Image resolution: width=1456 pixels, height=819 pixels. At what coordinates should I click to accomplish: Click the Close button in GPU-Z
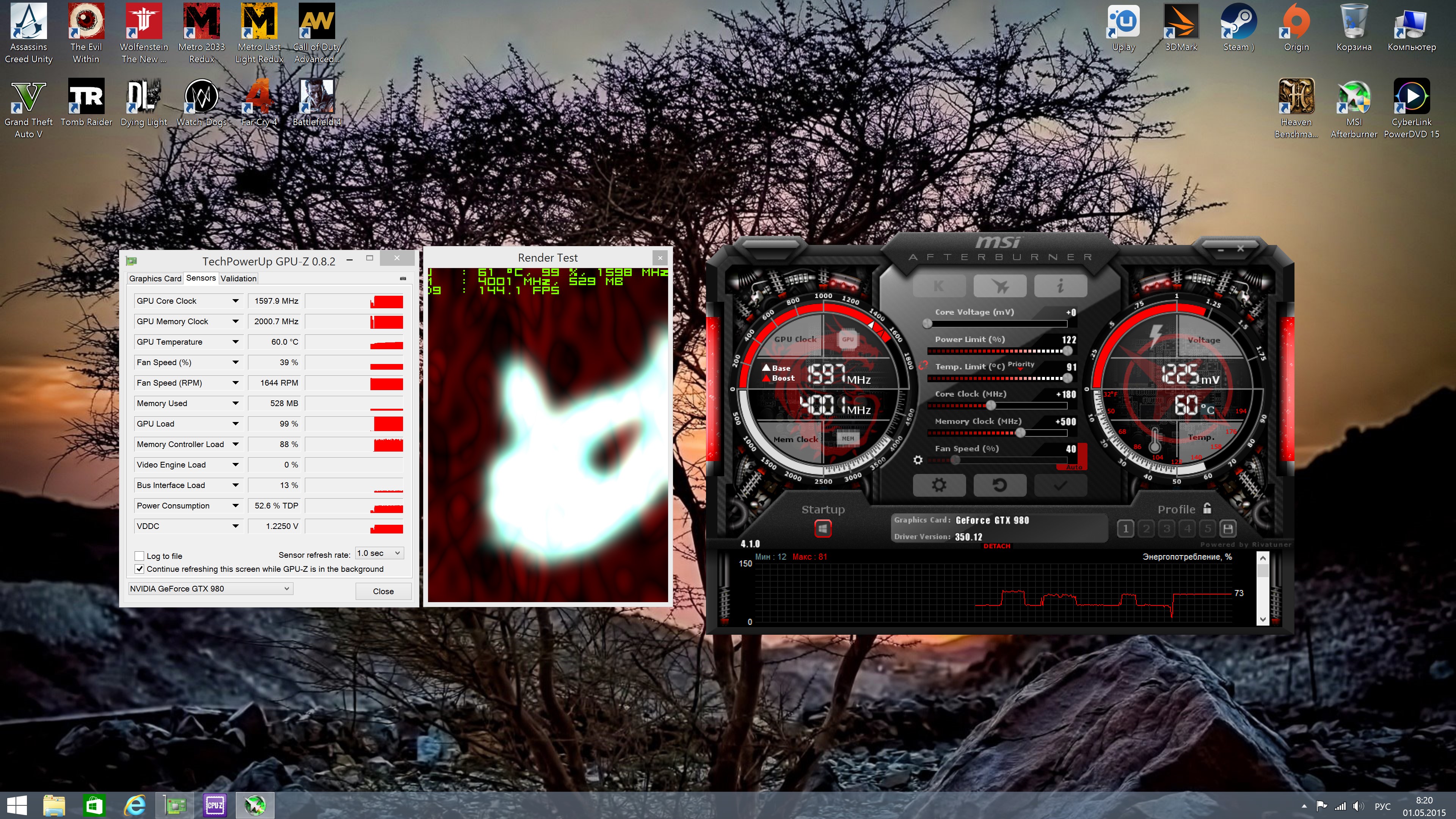point(383,591)
